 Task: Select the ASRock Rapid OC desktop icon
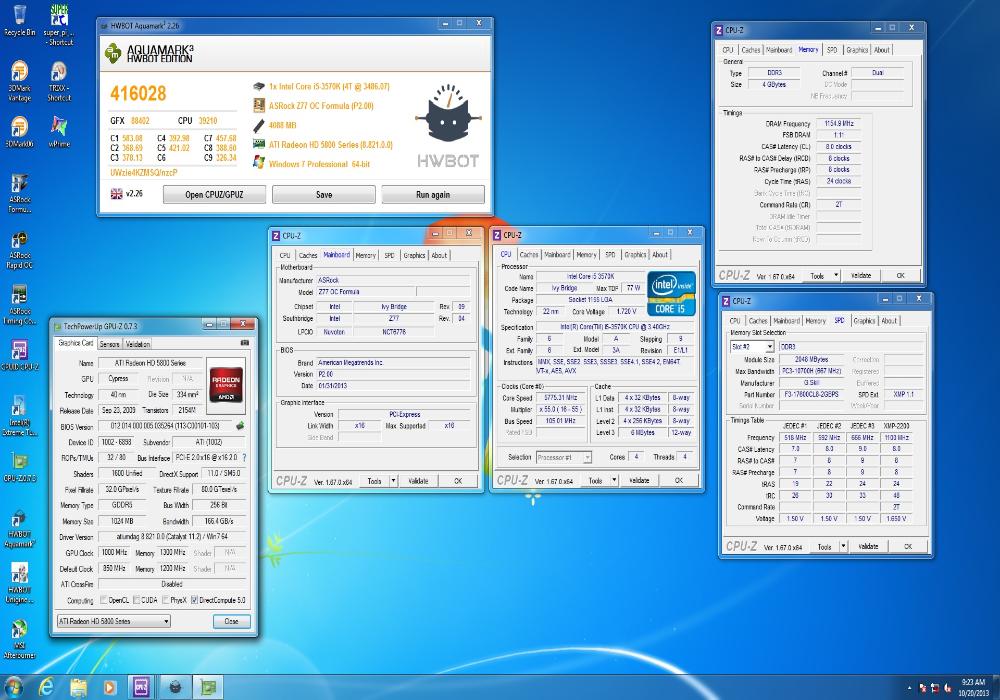[19, 250]
